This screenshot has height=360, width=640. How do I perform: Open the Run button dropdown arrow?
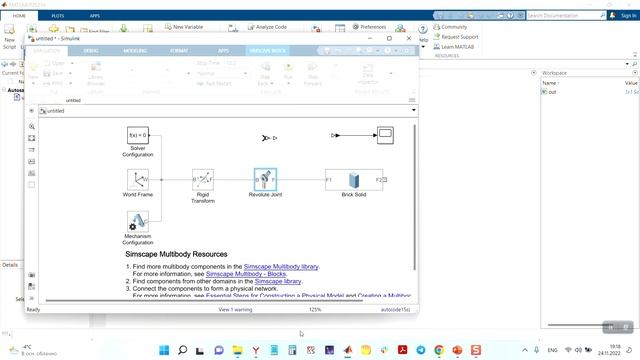[x=288, y=83]
